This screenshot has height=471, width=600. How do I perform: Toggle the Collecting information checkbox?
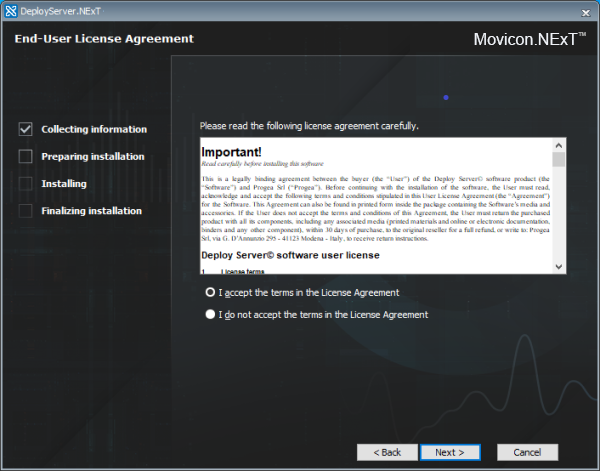[x=26, y=129]
